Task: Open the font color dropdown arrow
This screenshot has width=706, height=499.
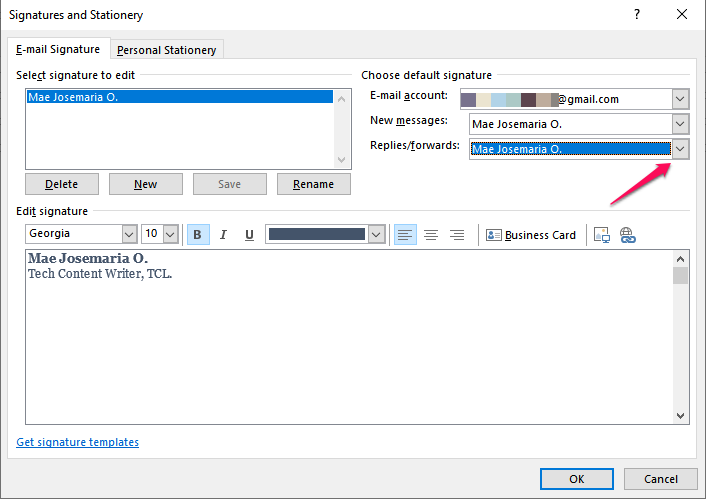Action: pyautogui.click(x=376, y=234)
